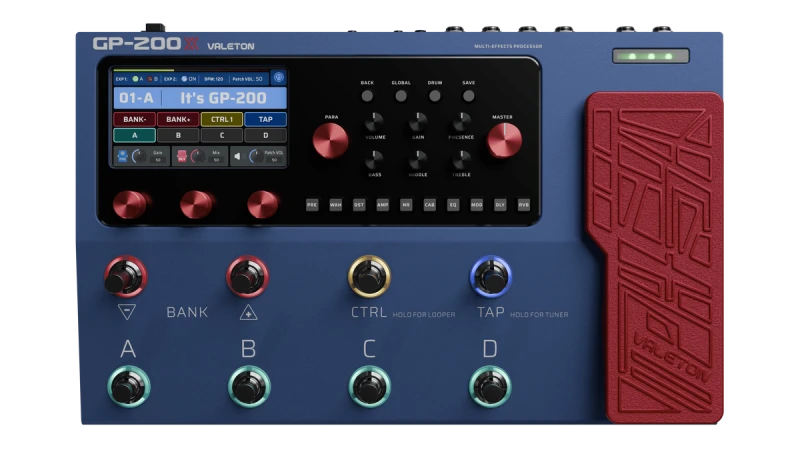Tap the "BPM: 120" readout

point(214,79)
